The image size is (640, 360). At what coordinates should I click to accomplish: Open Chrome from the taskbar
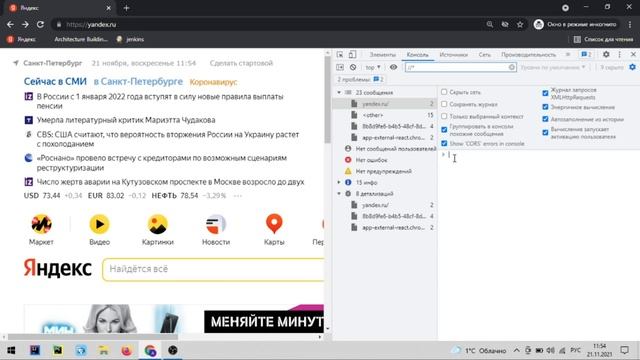click(150, 350)
